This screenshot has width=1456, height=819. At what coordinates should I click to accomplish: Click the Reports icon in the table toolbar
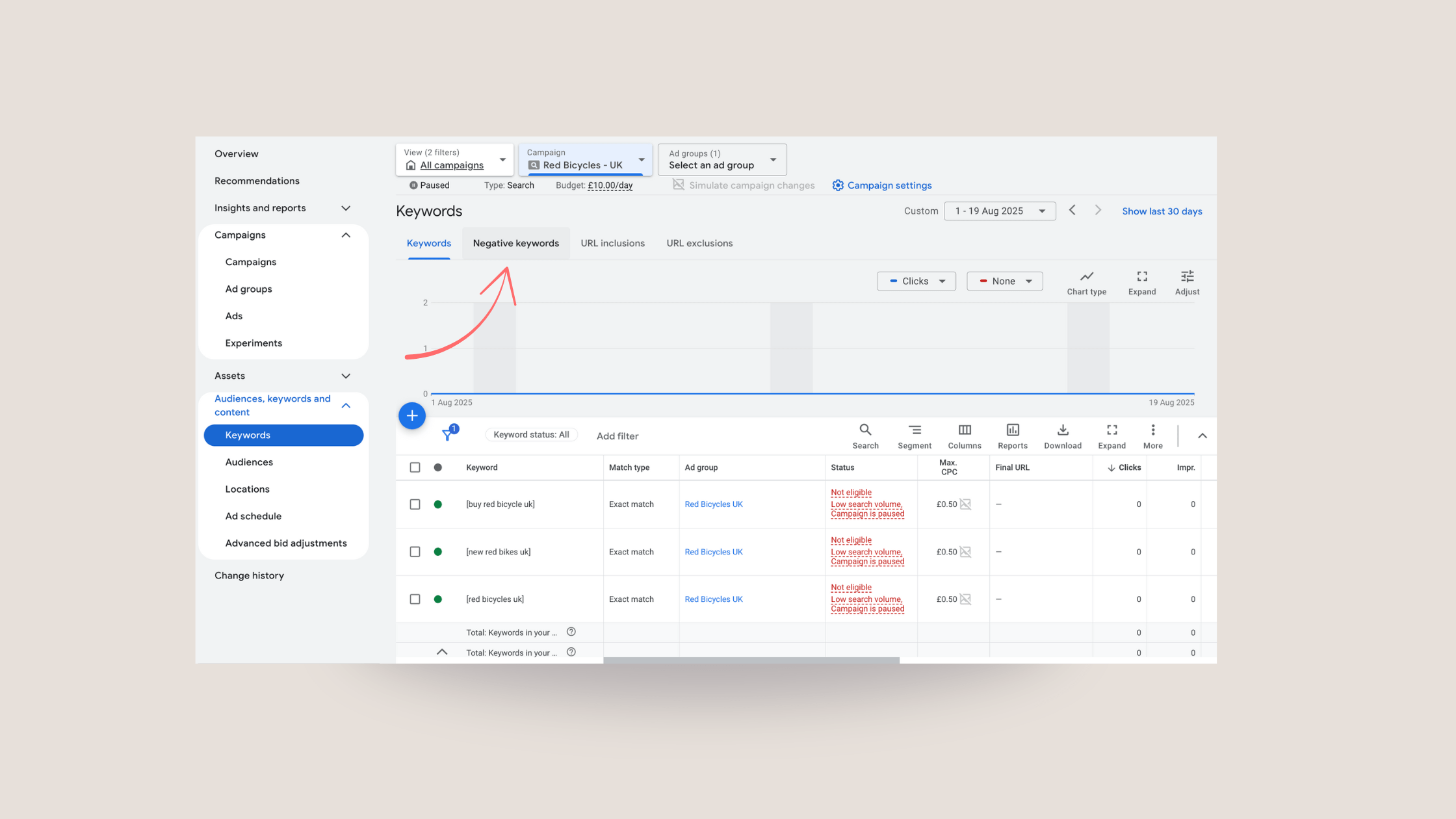(1012, 435)
